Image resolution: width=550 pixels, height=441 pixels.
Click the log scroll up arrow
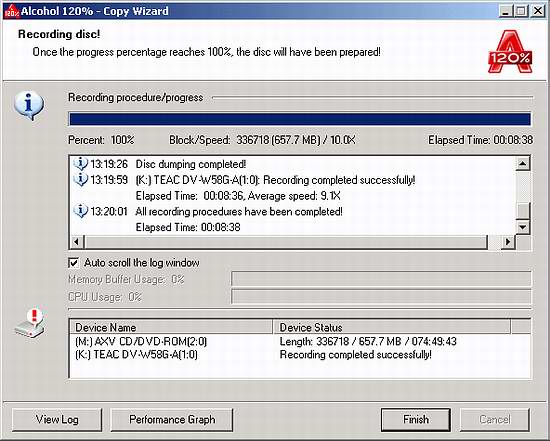[523, 163]
